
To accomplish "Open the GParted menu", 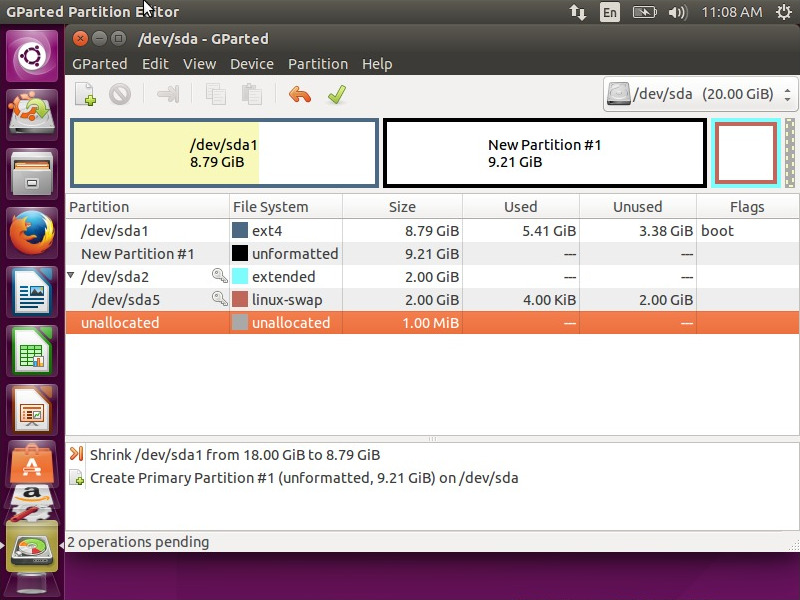I will [99, 64].
